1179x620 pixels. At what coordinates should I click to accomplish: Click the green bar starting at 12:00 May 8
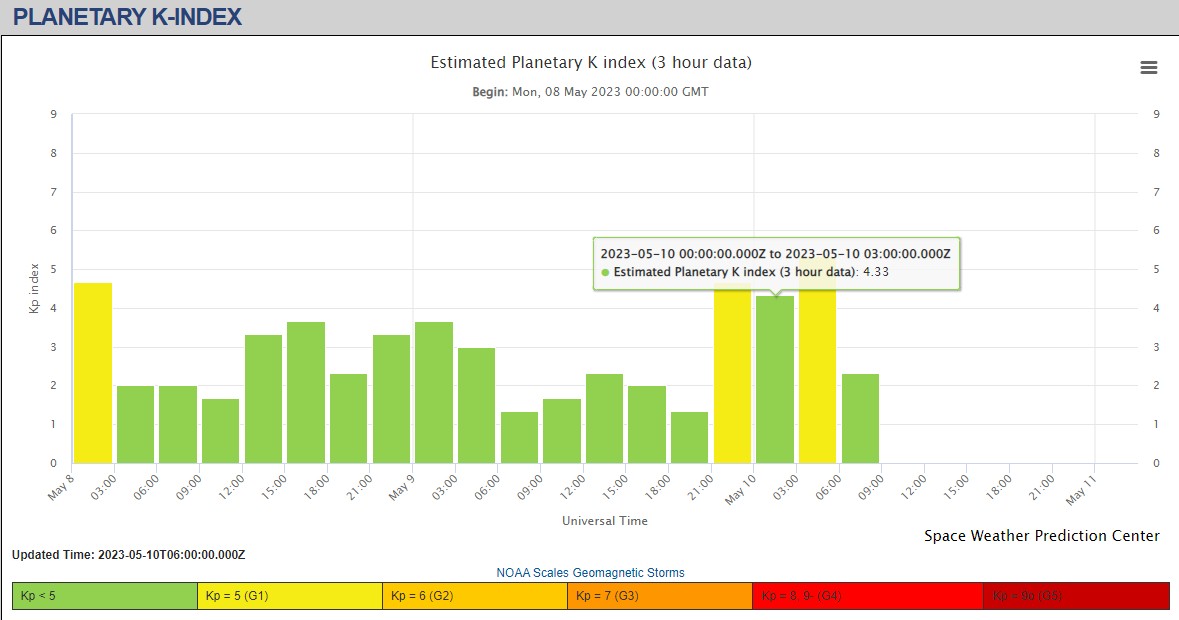click(x=264, y=399)
